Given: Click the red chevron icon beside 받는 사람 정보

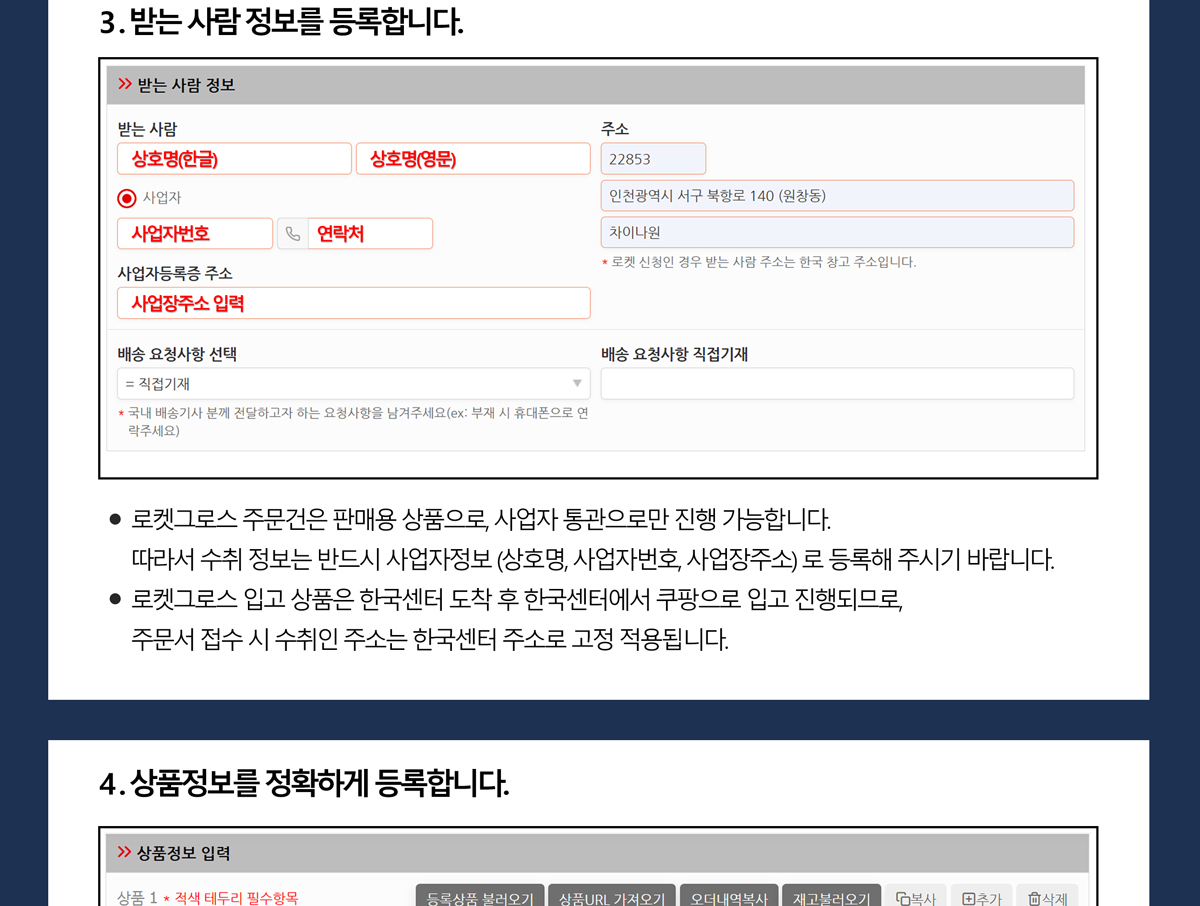Looking at the screenshot, I should click(125, 85).
